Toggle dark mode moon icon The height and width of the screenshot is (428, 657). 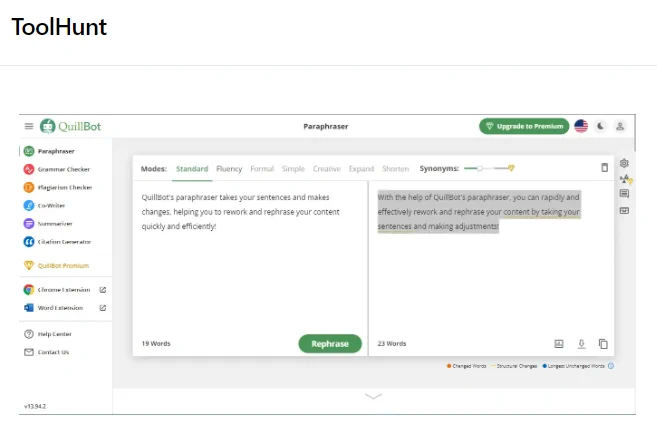tap(600, 126)
